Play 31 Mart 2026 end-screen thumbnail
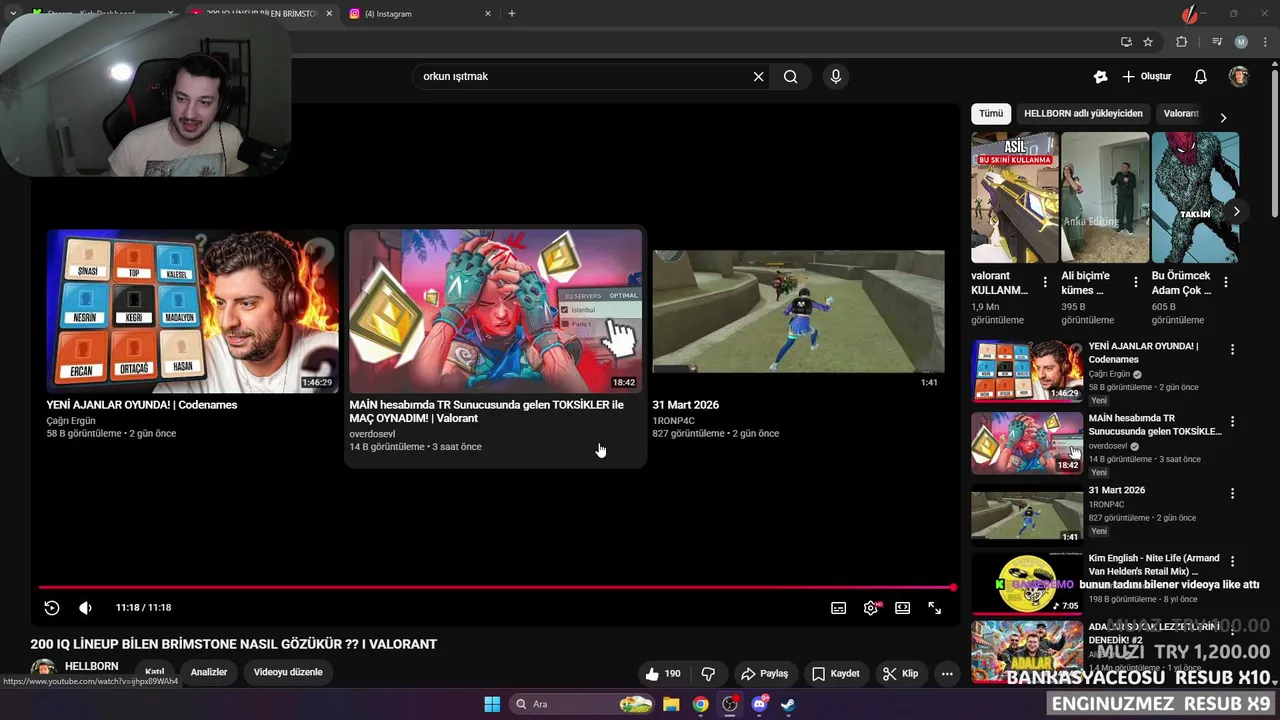This screenshot has width=1280, height=720. [798, 311]
